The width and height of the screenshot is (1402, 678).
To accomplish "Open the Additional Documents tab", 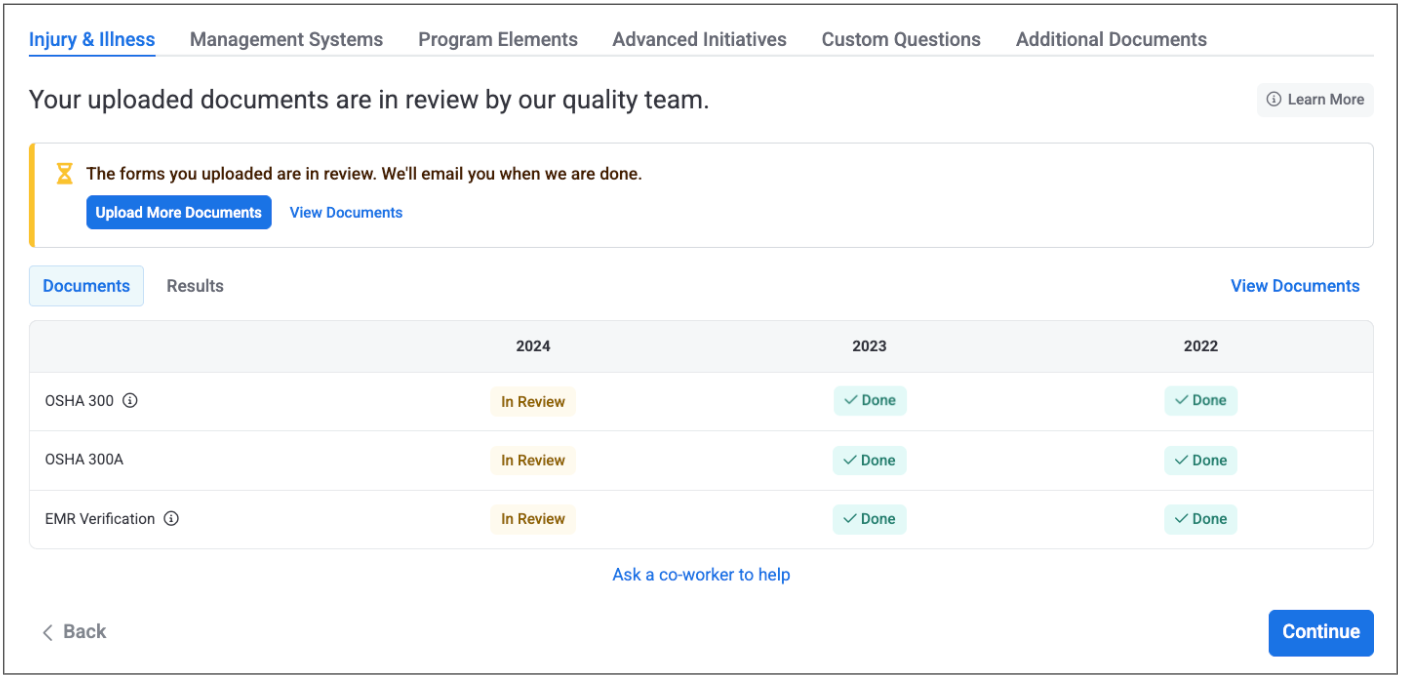I will coord(1110,40).
